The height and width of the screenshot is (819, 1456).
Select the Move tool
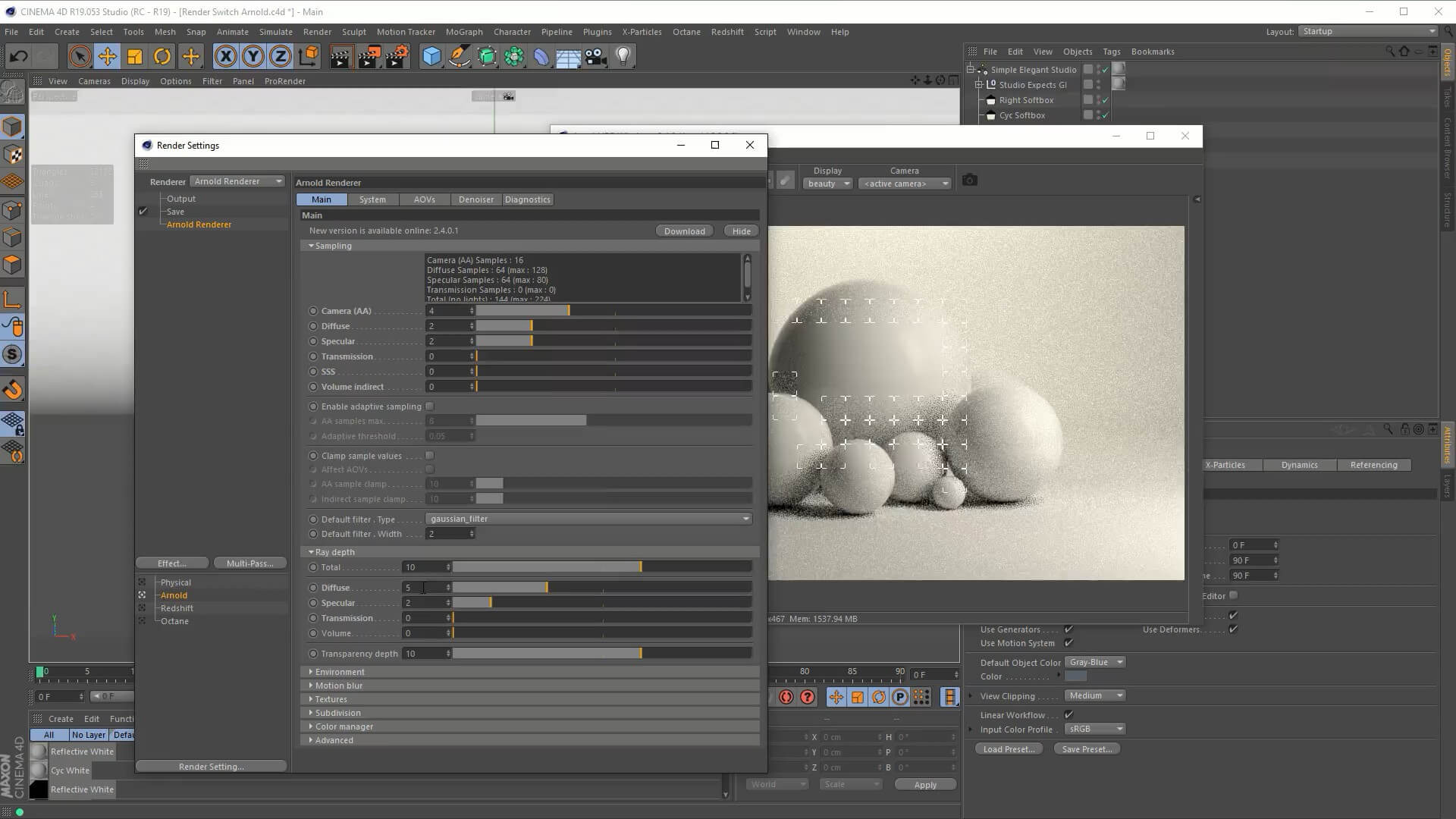click(x=107, y=56)
